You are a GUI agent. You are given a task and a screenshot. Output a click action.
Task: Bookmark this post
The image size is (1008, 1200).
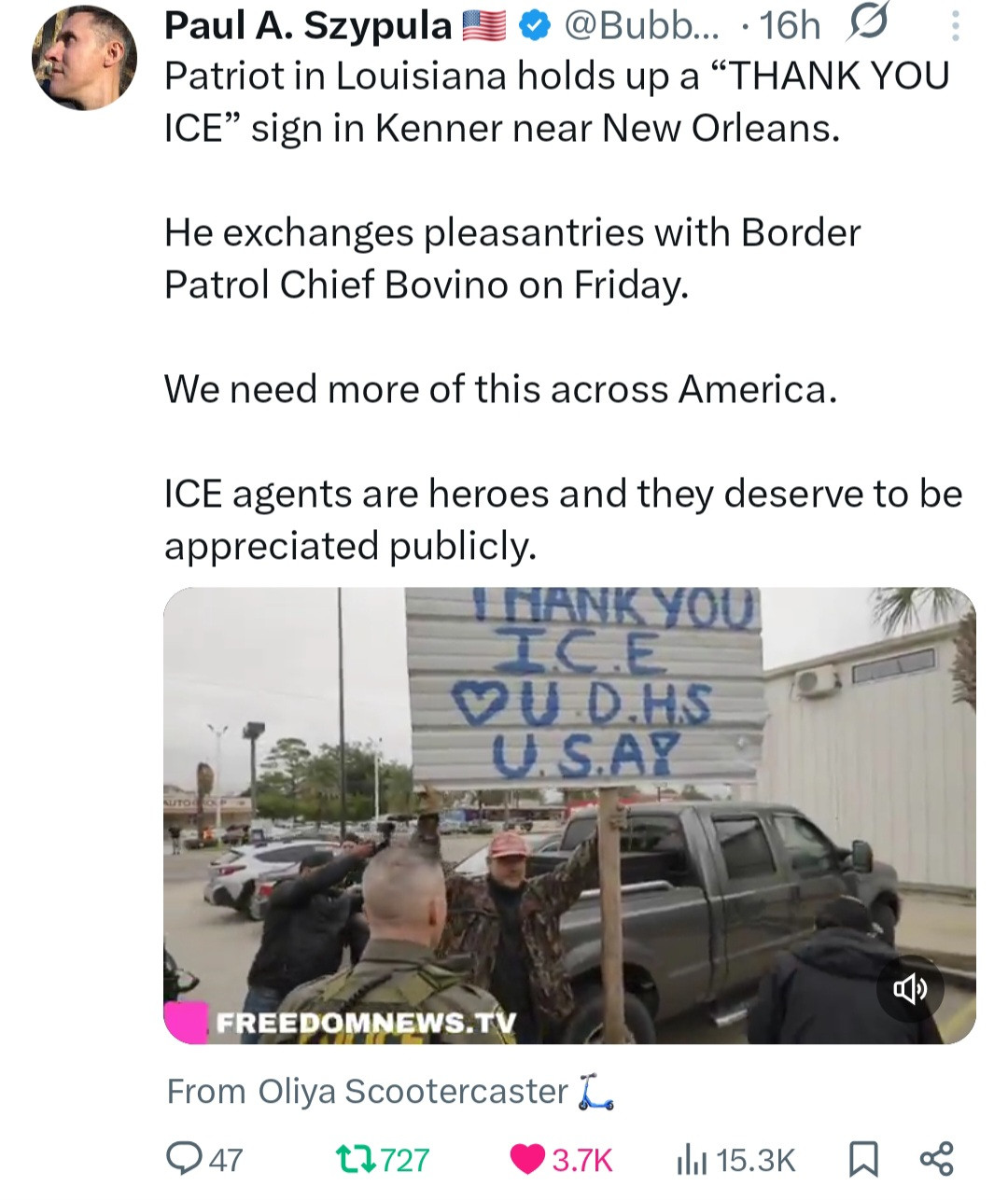click(862, 1160)
